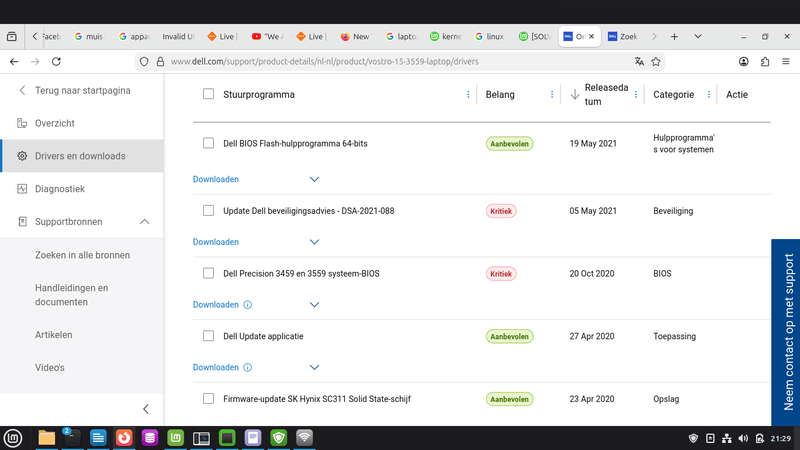Screen dimensions: 800x450
Task: Open the network icon in system tray
Action: click(x=727, y=438)
